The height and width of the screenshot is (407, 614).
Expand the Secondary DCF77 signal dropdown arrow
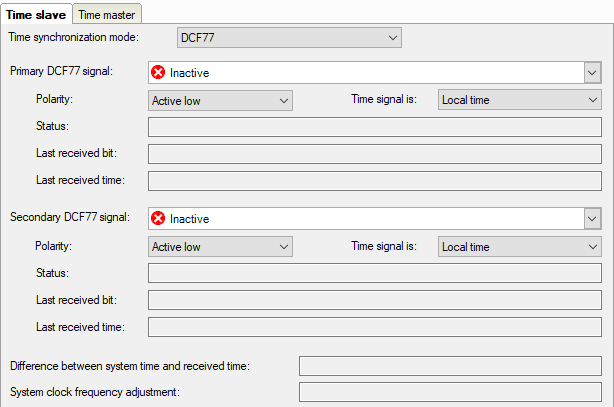[592, 218]
